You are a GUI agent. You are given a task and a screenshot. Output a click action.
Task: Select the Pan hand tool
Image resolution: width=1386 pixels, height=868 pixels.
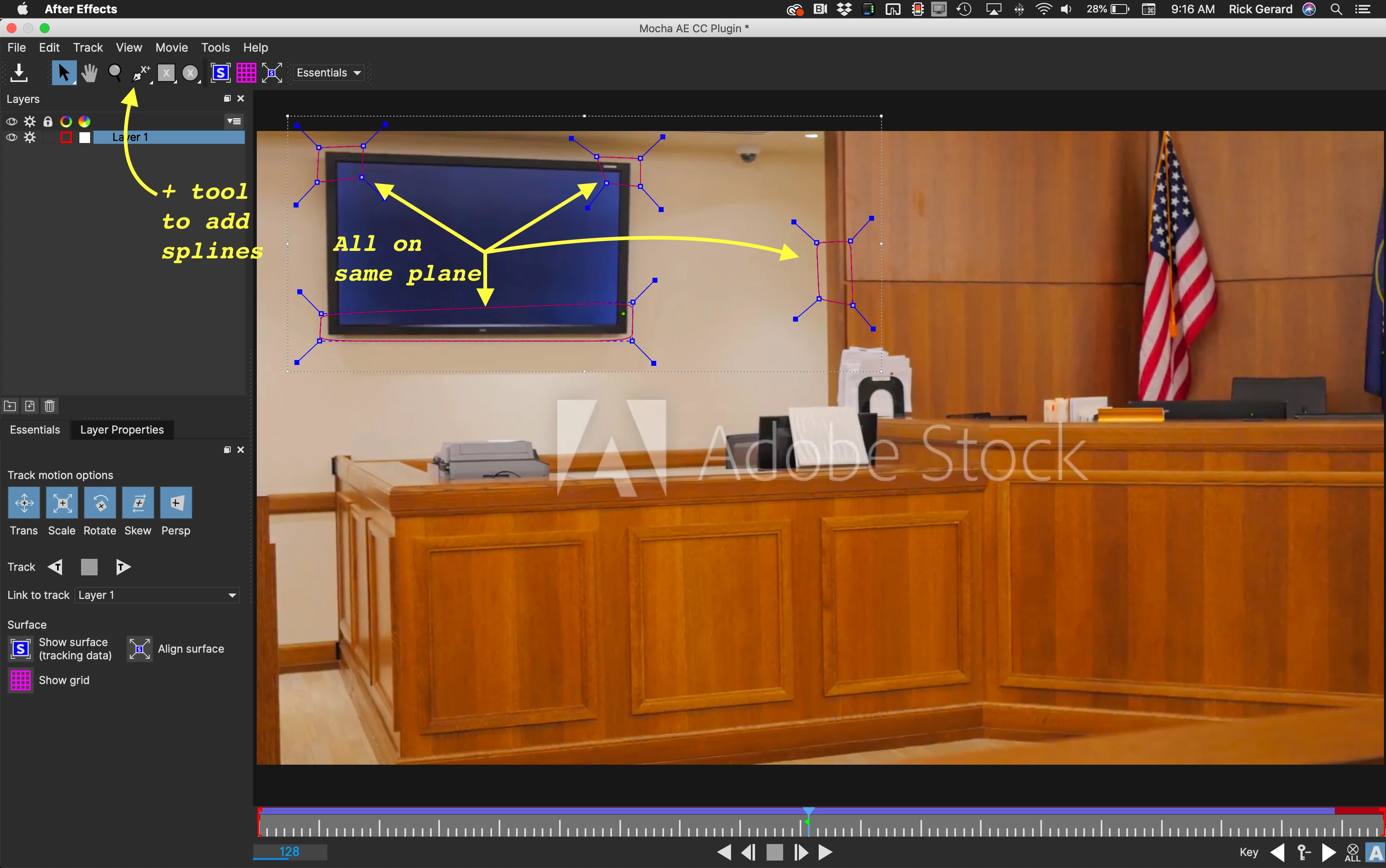(89, 73)
